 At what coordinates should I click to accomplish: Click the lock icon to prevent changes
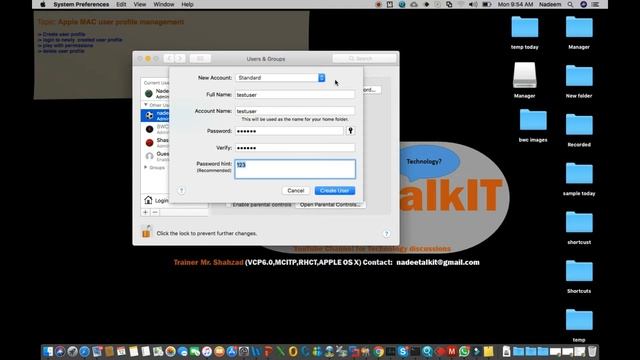(146, 232)
